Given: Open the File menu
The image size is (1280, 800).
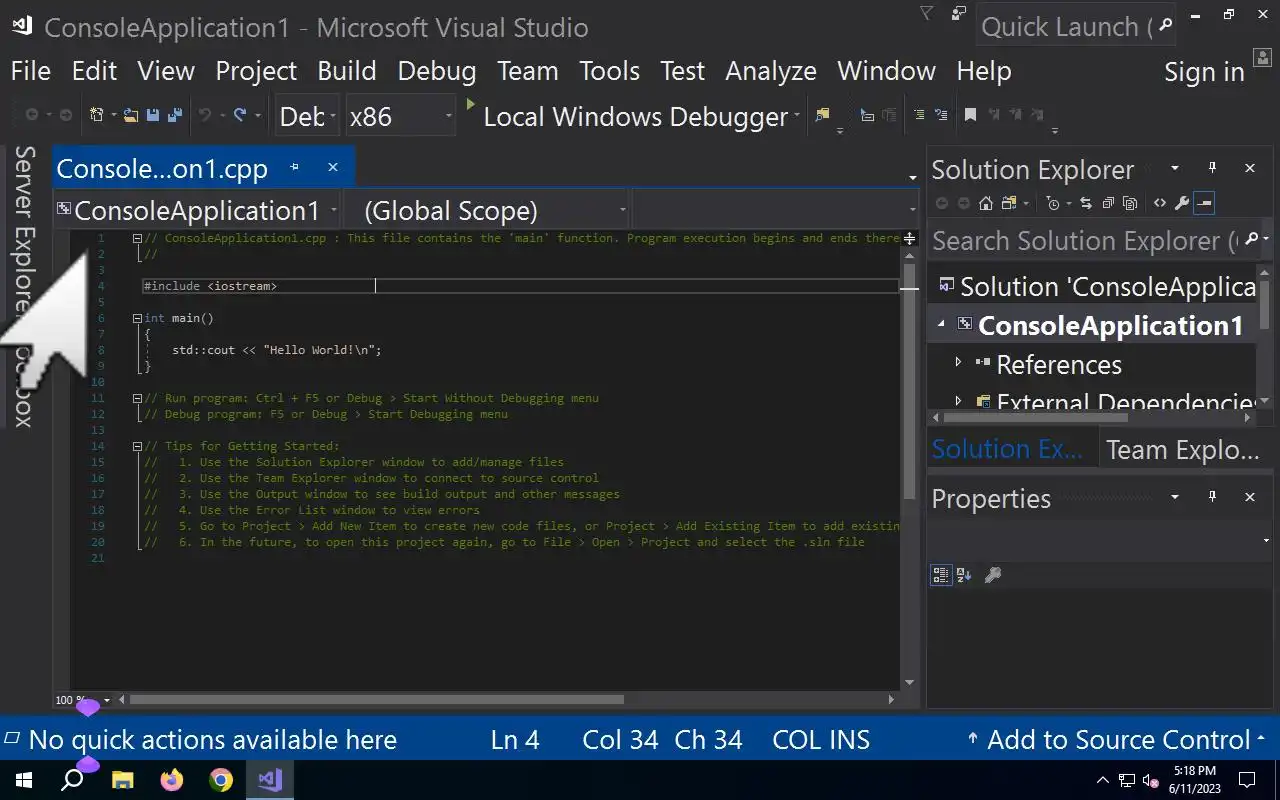Looking at the screenshot, I should [x=30, y=71].
